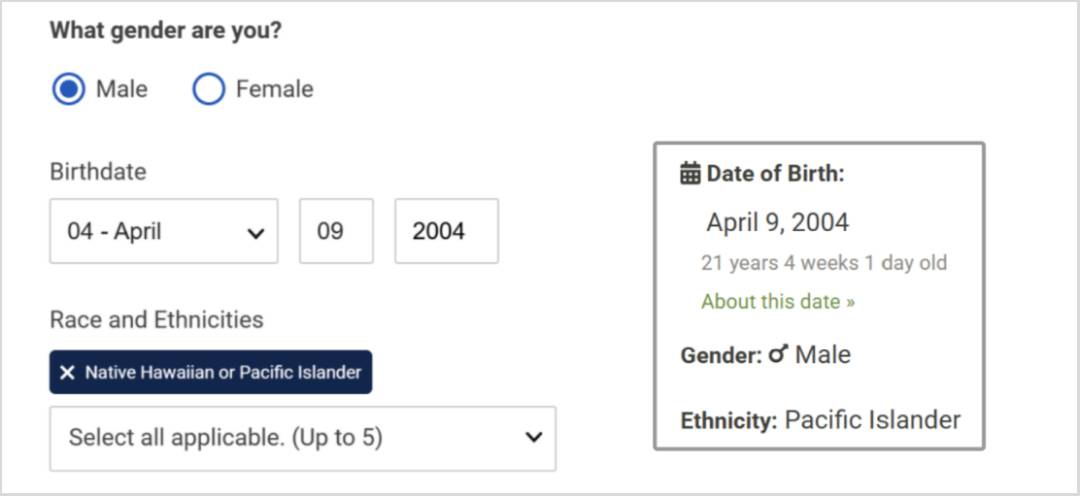Image resolution: width=1080 pixels, height=496 pixels.
Task: Click the calendar icon beside Date of Birth
Action: tap(690, 174)
